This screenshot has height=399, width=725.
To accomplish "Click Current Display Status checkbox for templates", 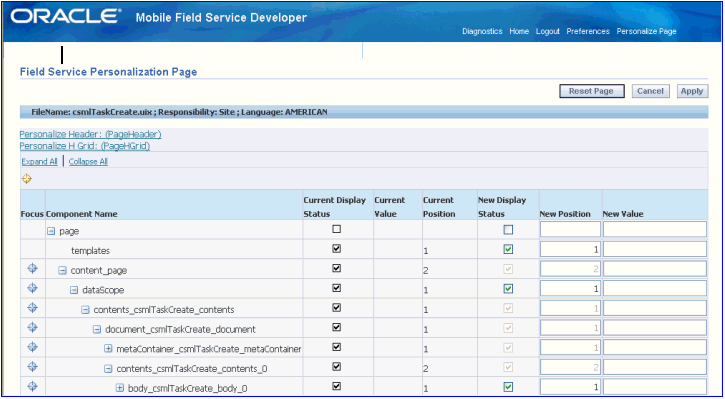I will pos(337,248).
